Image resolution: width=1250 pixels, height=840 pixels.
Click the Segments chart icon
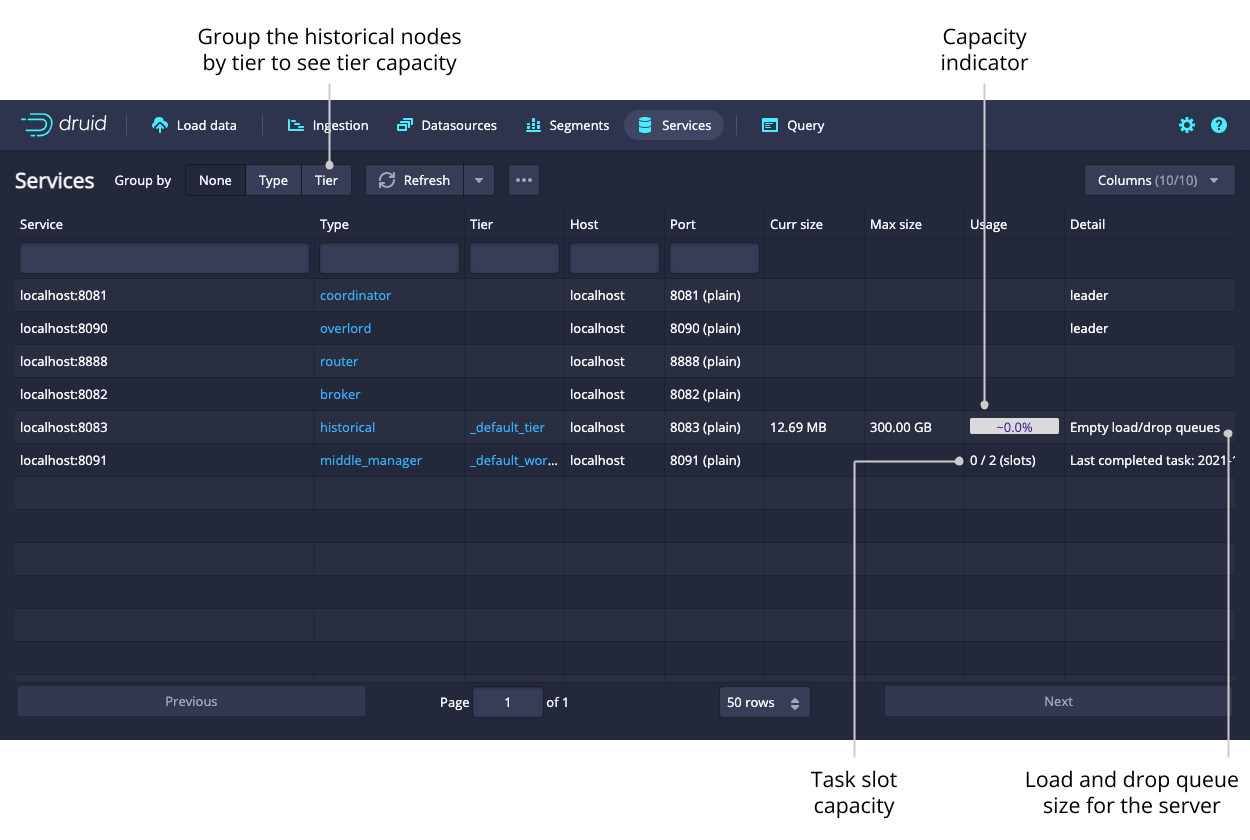533,125
